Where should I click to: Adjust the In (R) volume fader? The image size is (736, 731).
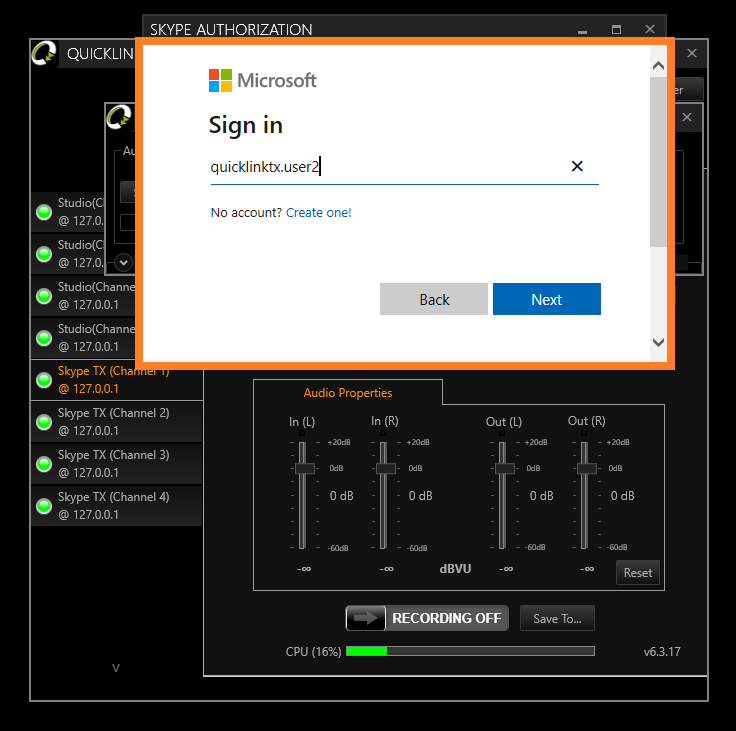point(386,469)
